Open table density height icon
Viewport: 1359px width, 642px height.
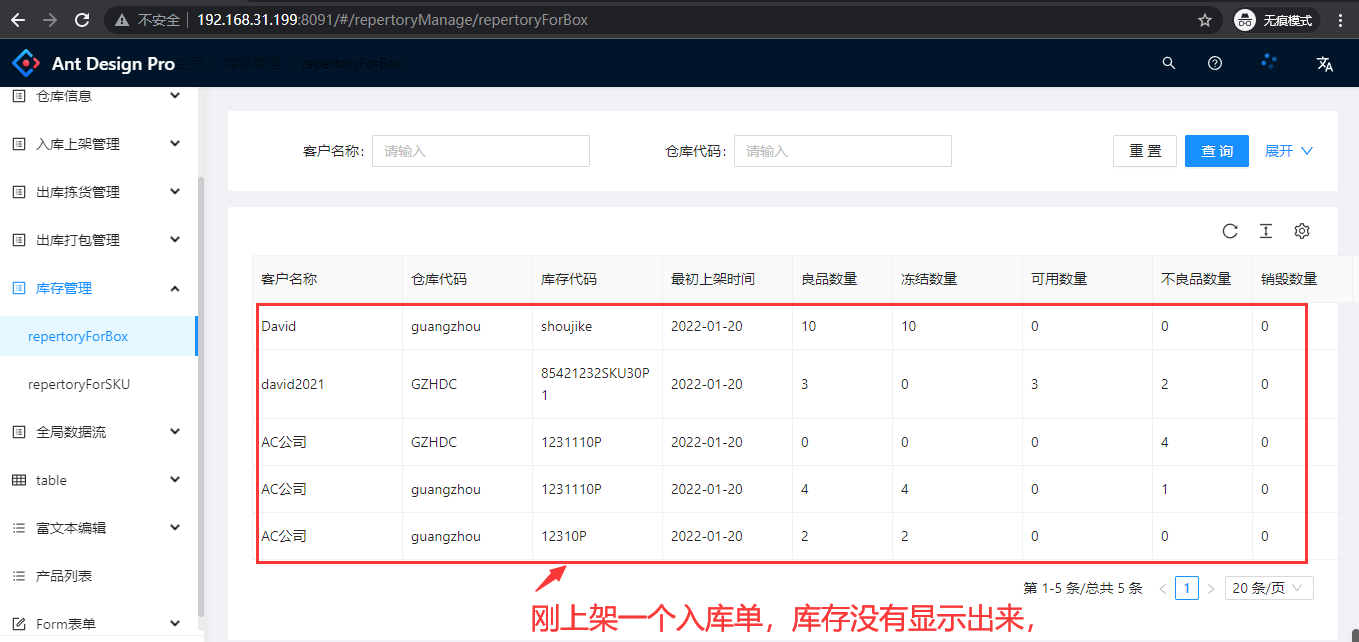pos(1266,231)
